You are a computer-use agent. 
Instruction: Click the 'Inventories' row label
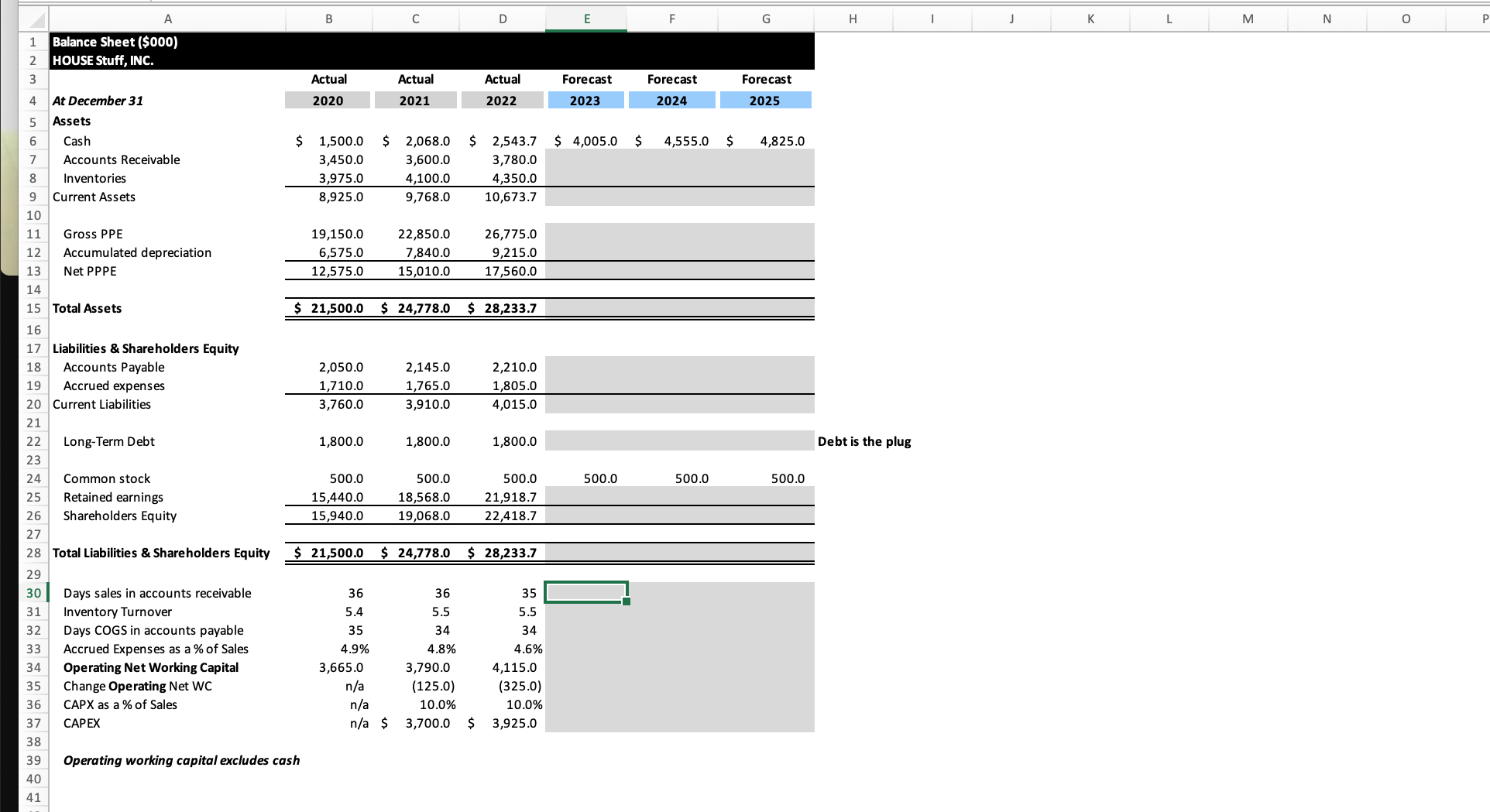(x=94, y=178)
